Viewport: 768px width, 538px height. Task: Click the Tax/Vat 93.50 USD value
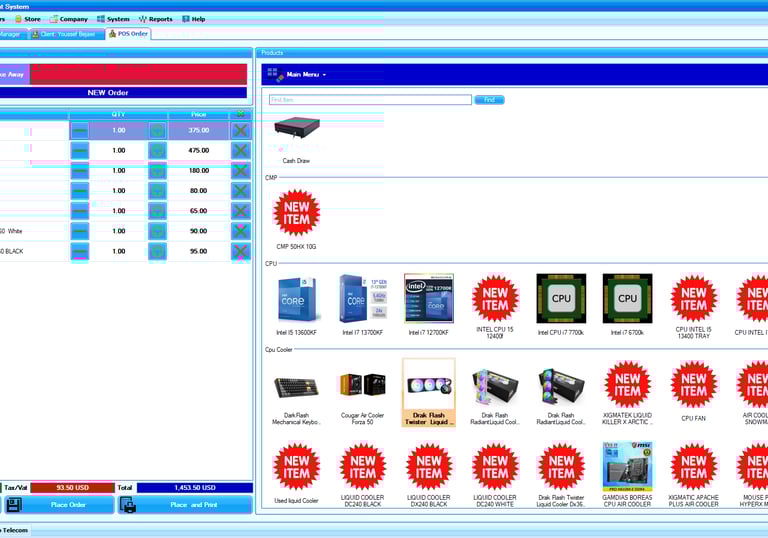click(72, 488)
